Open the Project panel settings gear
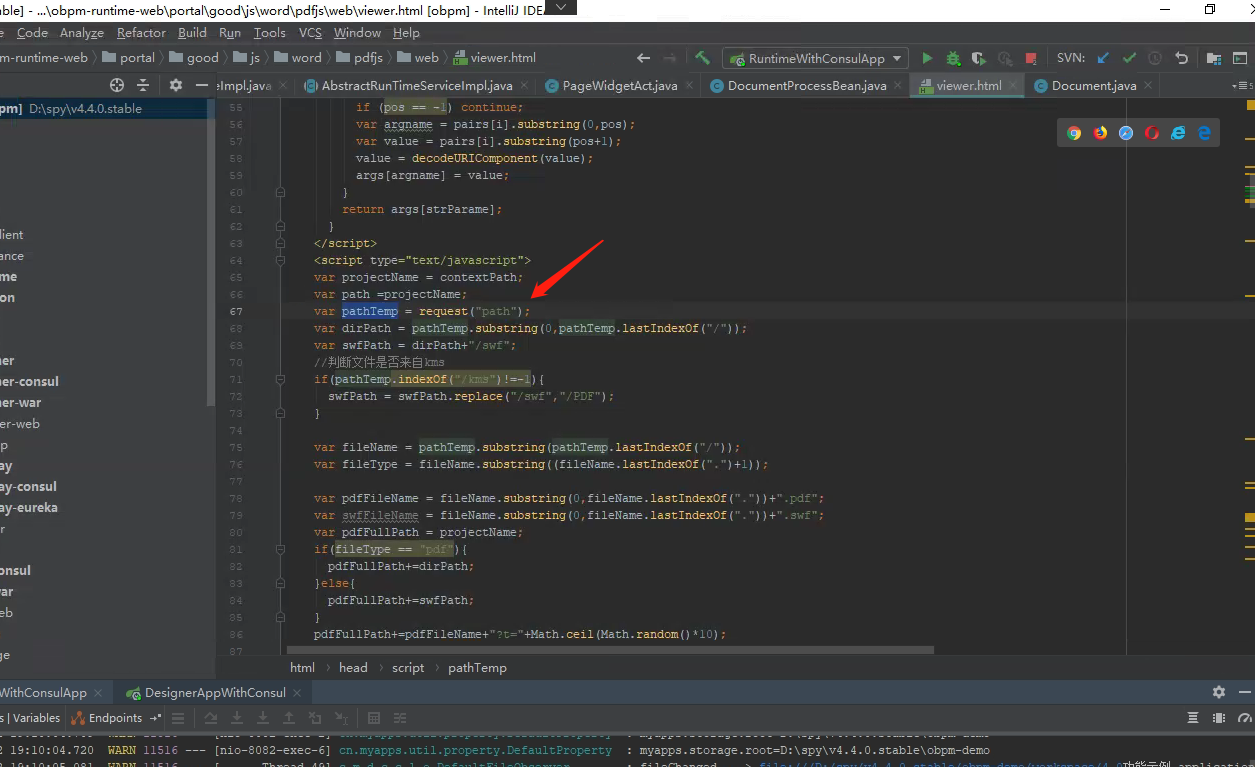This screenshot has width=1255, height=767. click(176, 85)
